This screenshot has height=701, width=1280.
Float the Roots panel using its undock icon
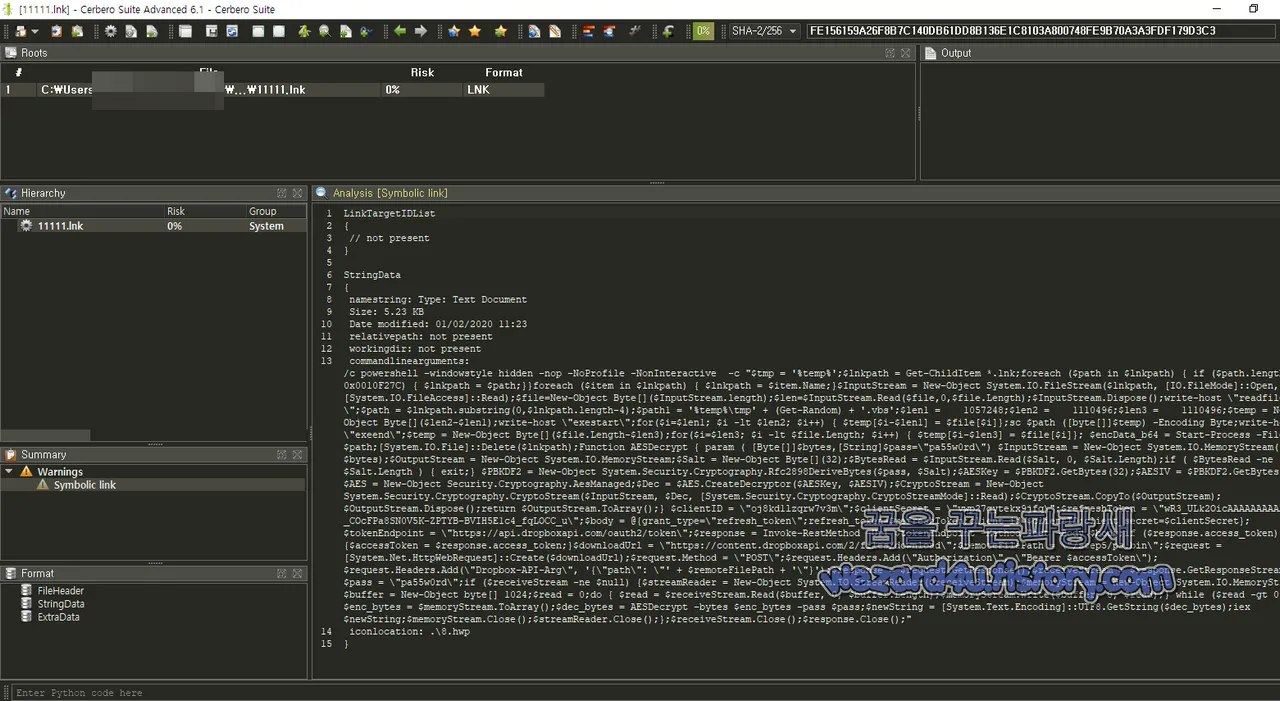click(x=890, y=53)
